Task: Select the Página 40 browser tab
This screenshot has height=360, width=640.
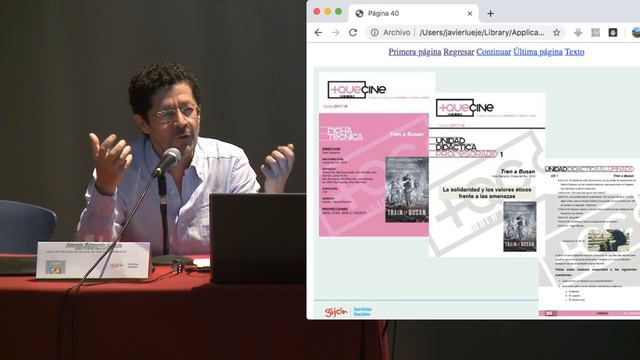Action: (413, 13)
